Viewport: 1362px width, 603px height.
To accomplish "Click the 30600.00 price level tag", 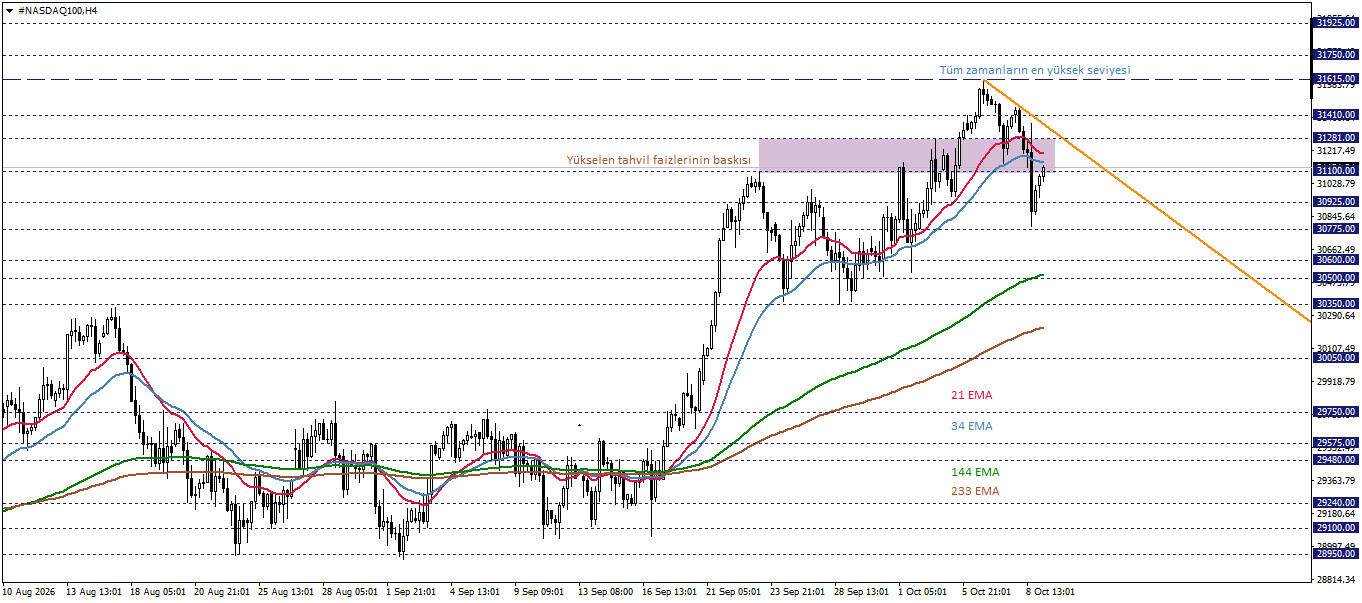I will point(1336,260).
